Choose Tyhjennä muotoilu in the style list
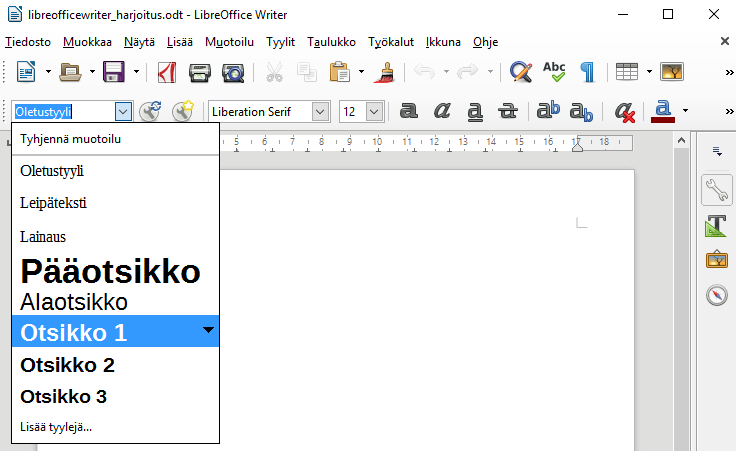Screen dimensions: 736x451 click(70, 139)
